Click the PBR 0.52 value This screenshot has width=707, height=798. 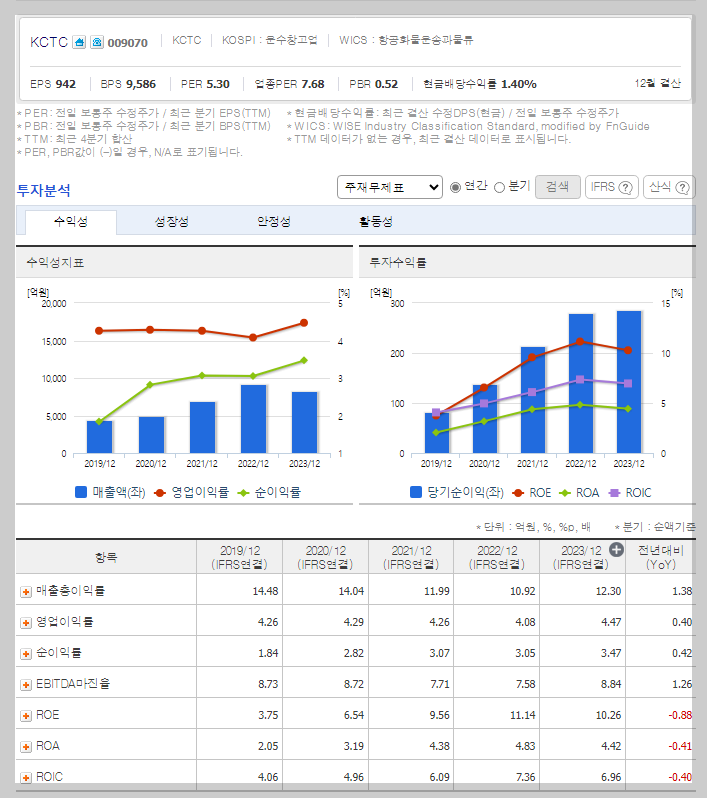coord(386,84)
